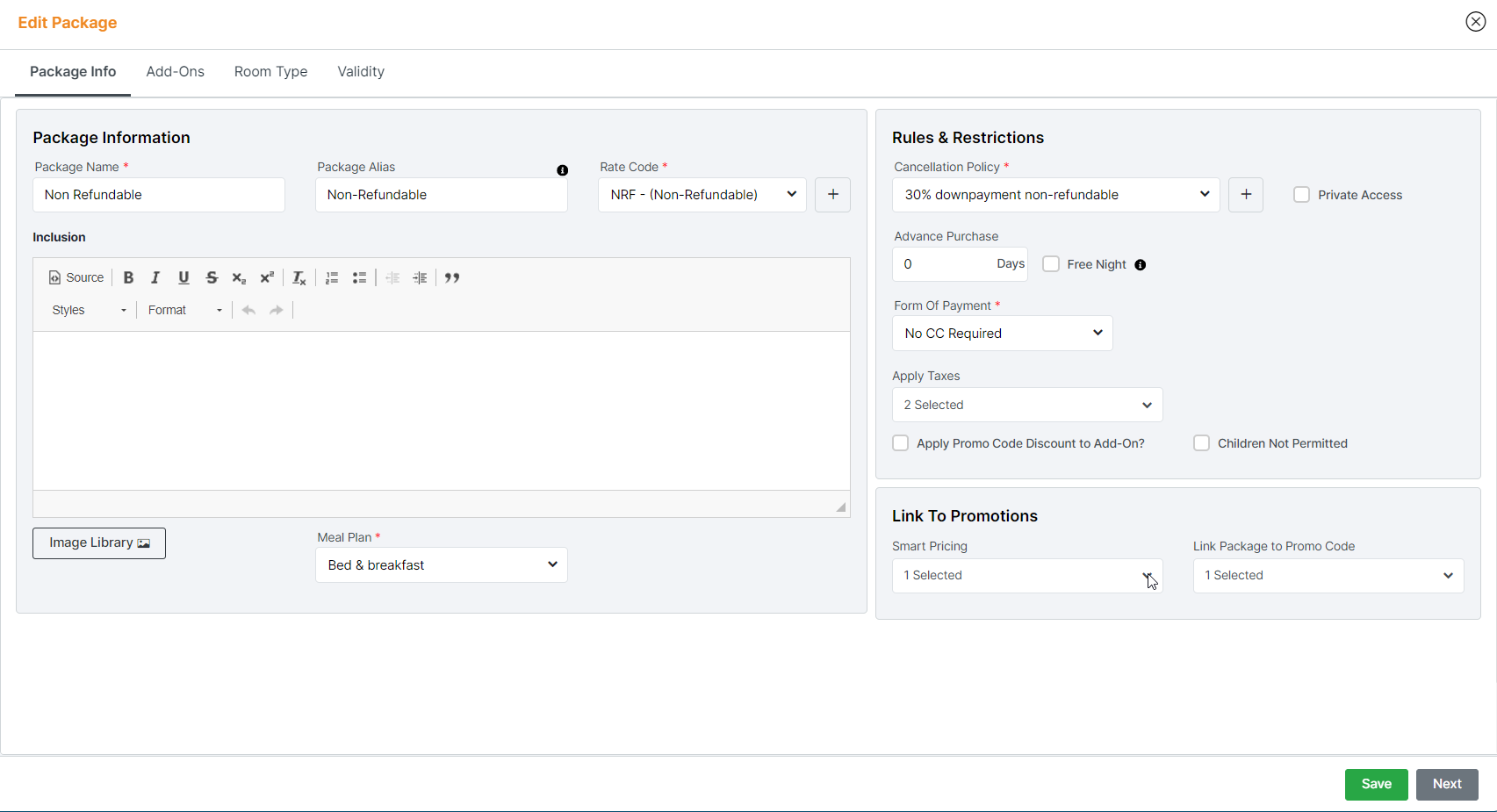Image resolution: width=1497 pixels, height=812 pixels.
Task: Apply strikethrough formatting in editor
Action: click(212, 277)
